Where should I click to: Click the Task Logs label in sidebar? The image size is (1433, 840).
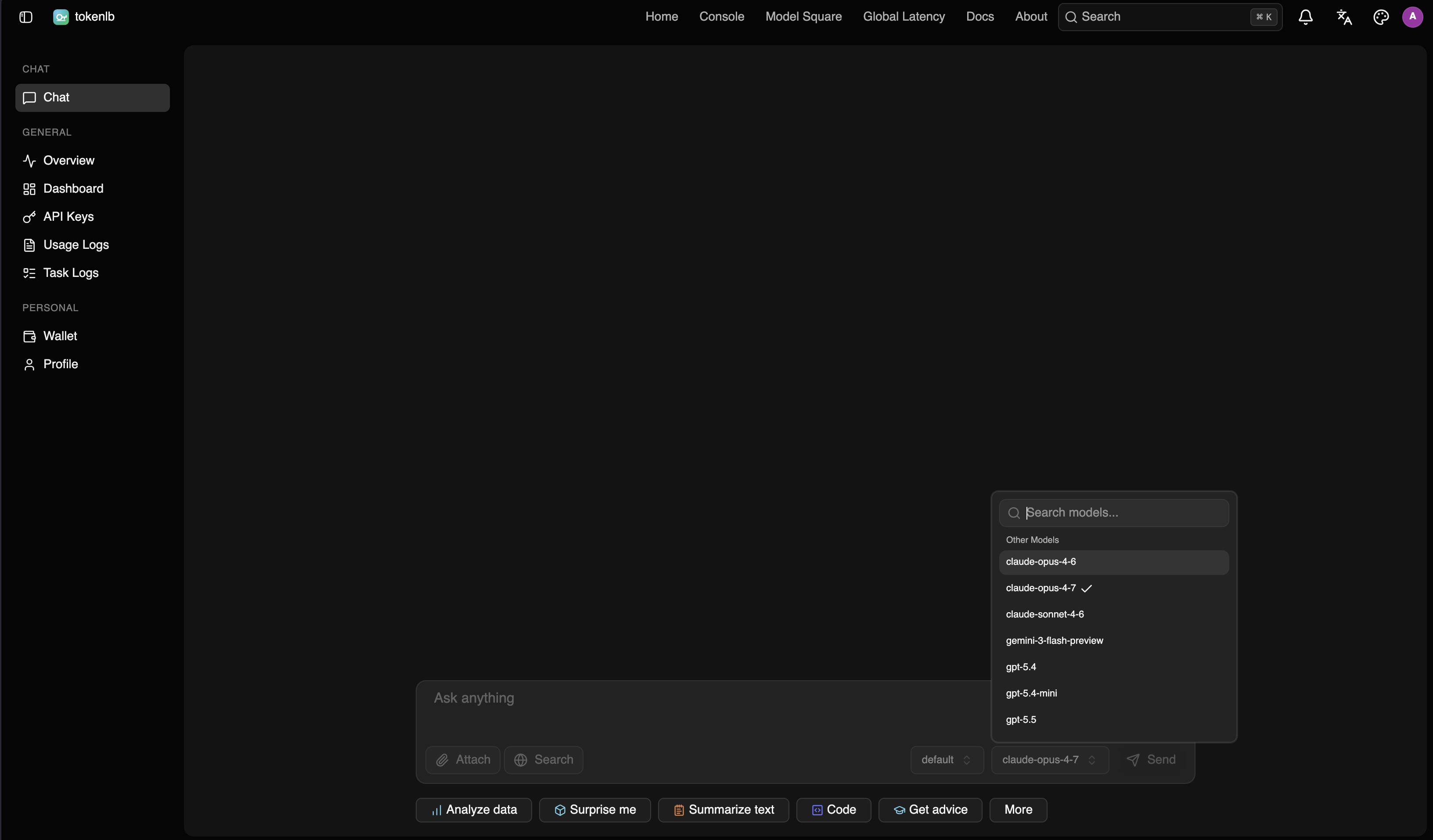[71, 273]
